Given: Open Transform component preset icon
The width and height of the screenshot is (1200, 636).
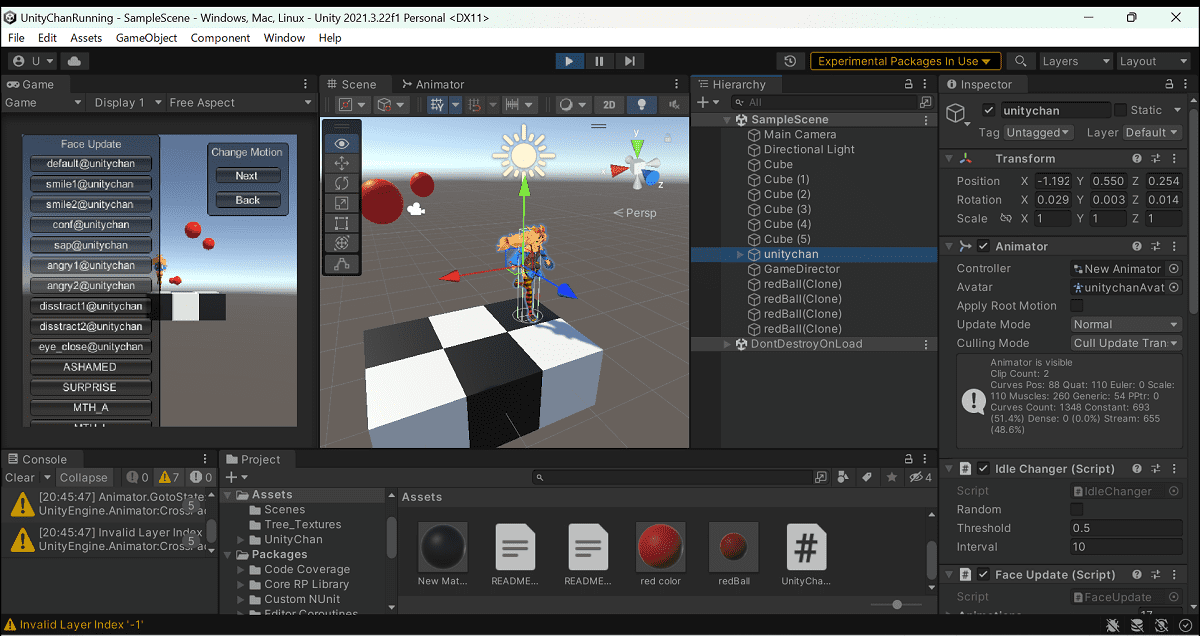Looking at the screenshot, I should (1155, 159).
